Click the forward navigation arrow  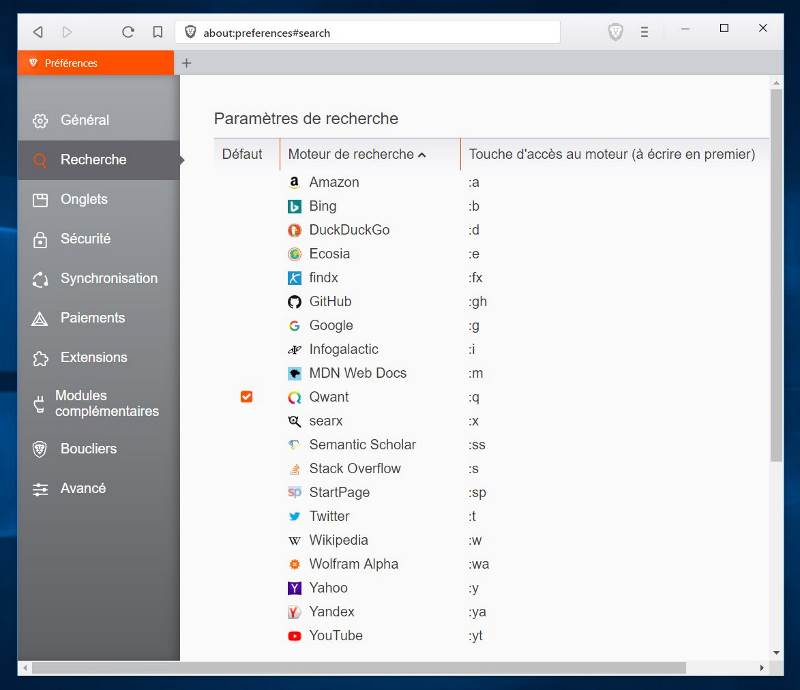click(x=67, y=32)
